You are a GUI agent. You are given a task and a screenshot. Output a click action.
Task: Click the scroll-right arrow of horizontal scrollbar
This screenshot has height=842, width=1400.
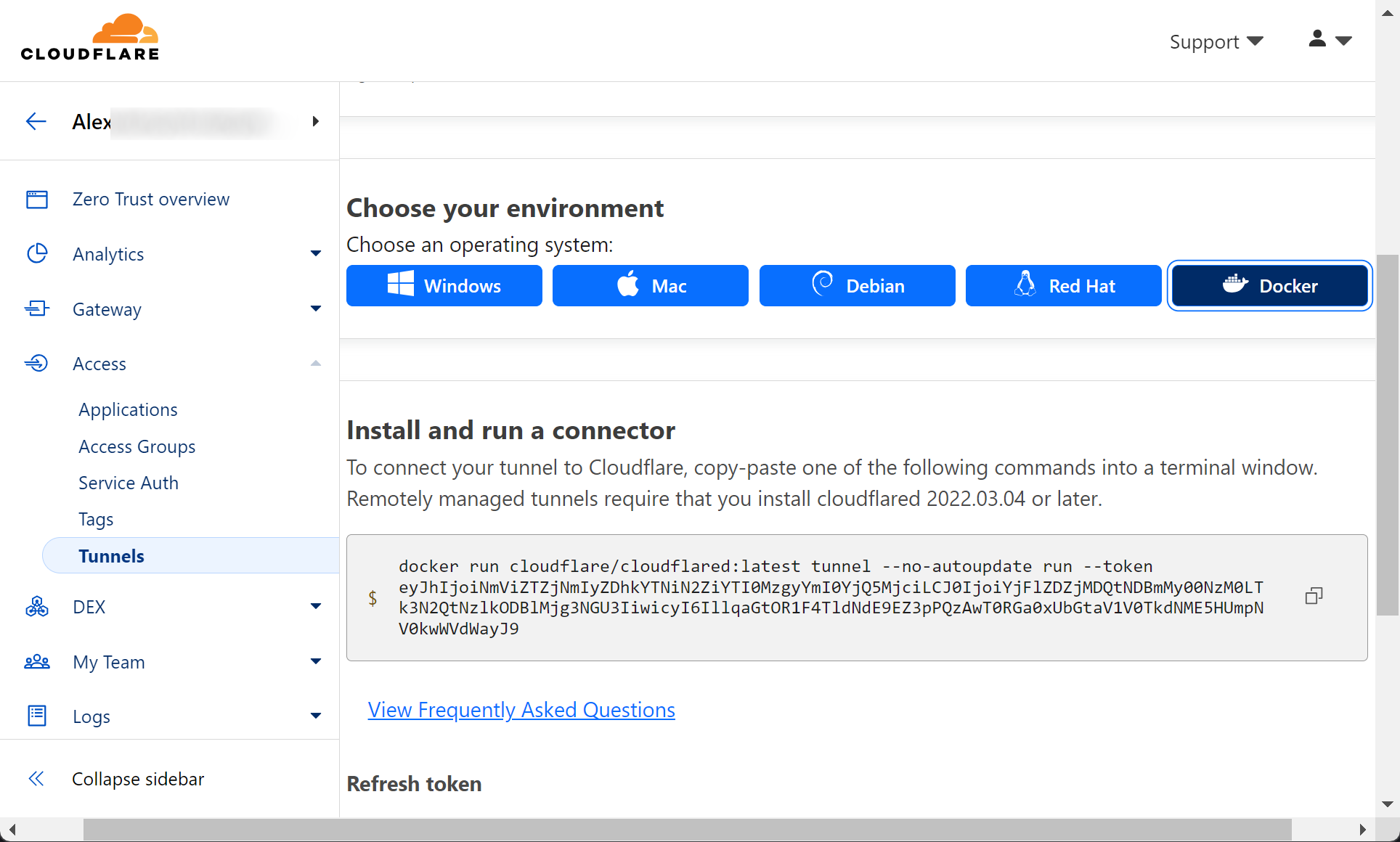(1363, 830)
